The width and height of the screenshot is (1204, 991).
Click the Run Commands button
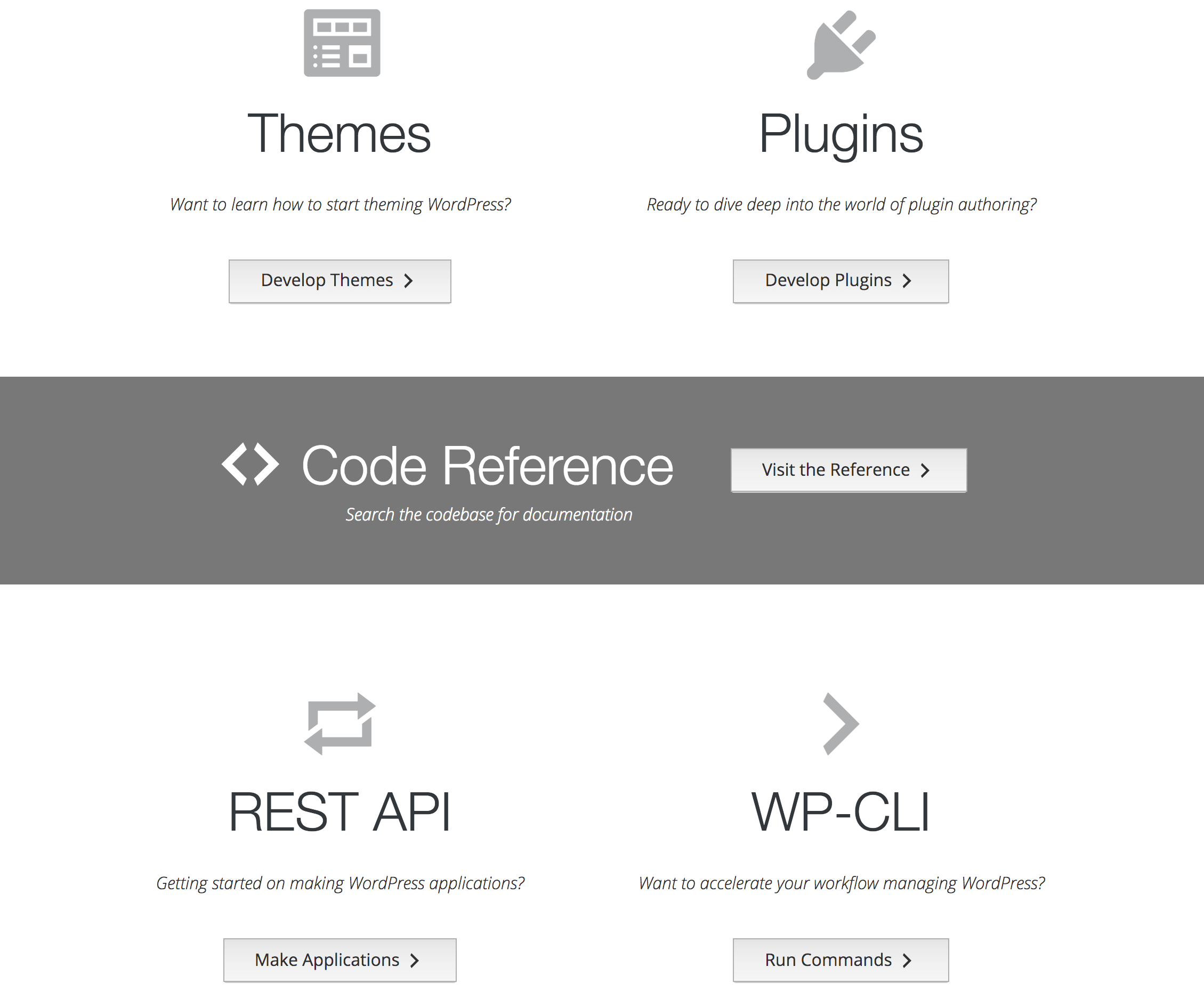tap(839, 960)
